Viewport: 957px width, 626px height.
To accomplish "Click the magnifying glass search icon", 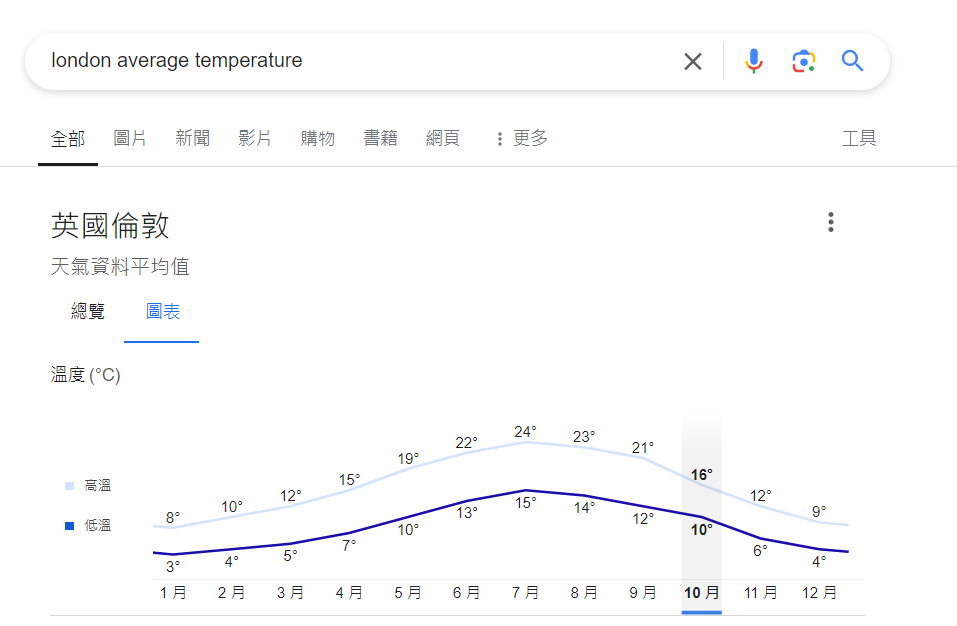I will [x=852, y=61].
